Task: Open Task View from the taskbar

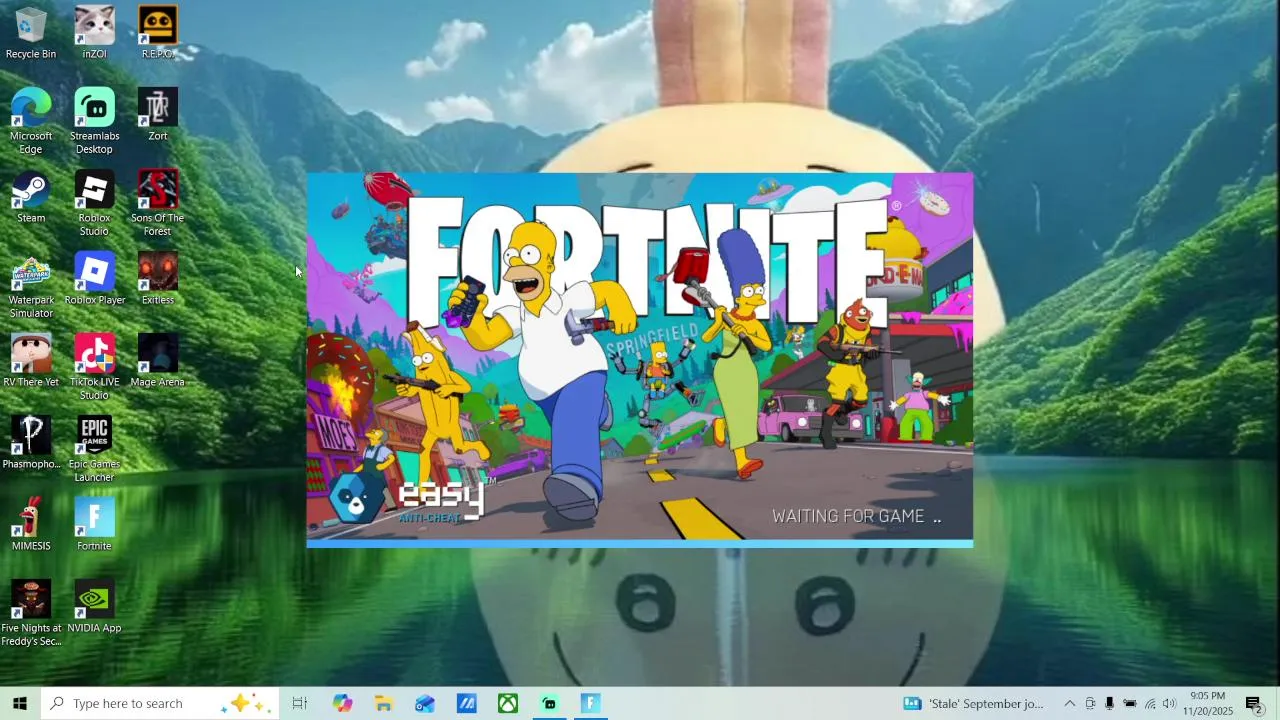Action: (299, 703)
